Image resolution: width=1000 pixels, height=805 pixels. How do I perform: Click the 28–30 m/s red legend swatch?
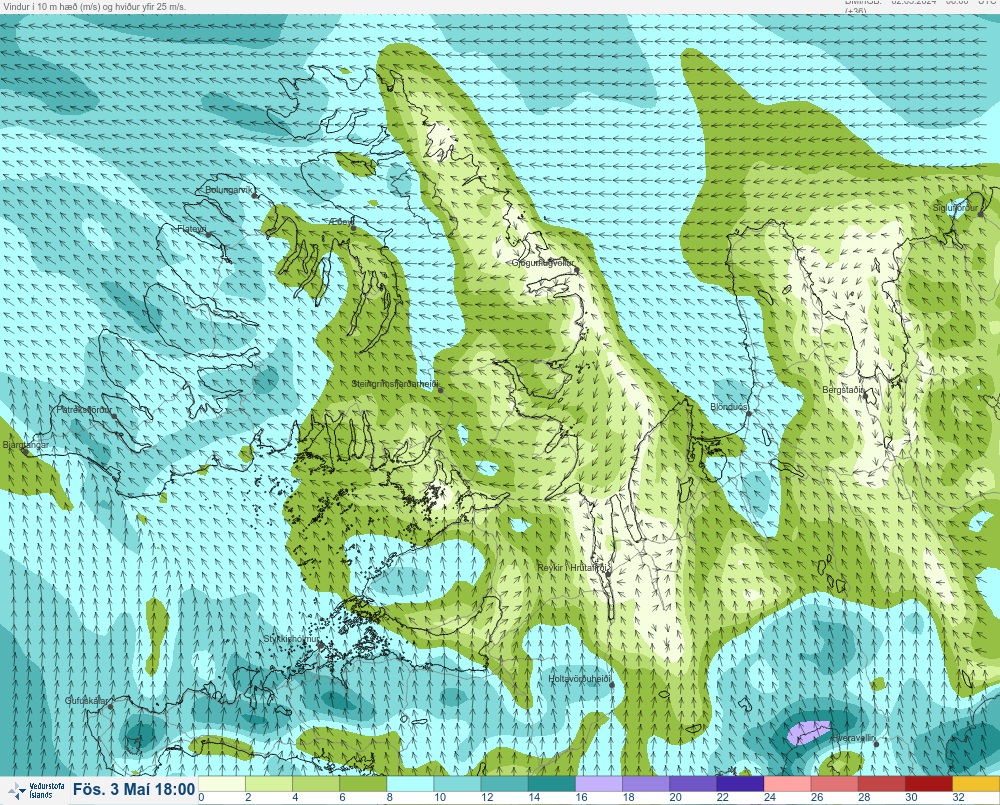(882, 784)
